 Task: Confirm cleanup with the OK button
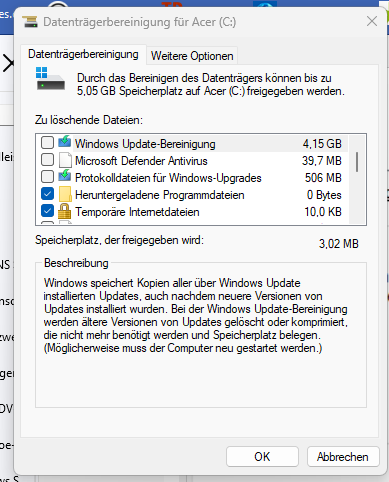click(262, 457)
